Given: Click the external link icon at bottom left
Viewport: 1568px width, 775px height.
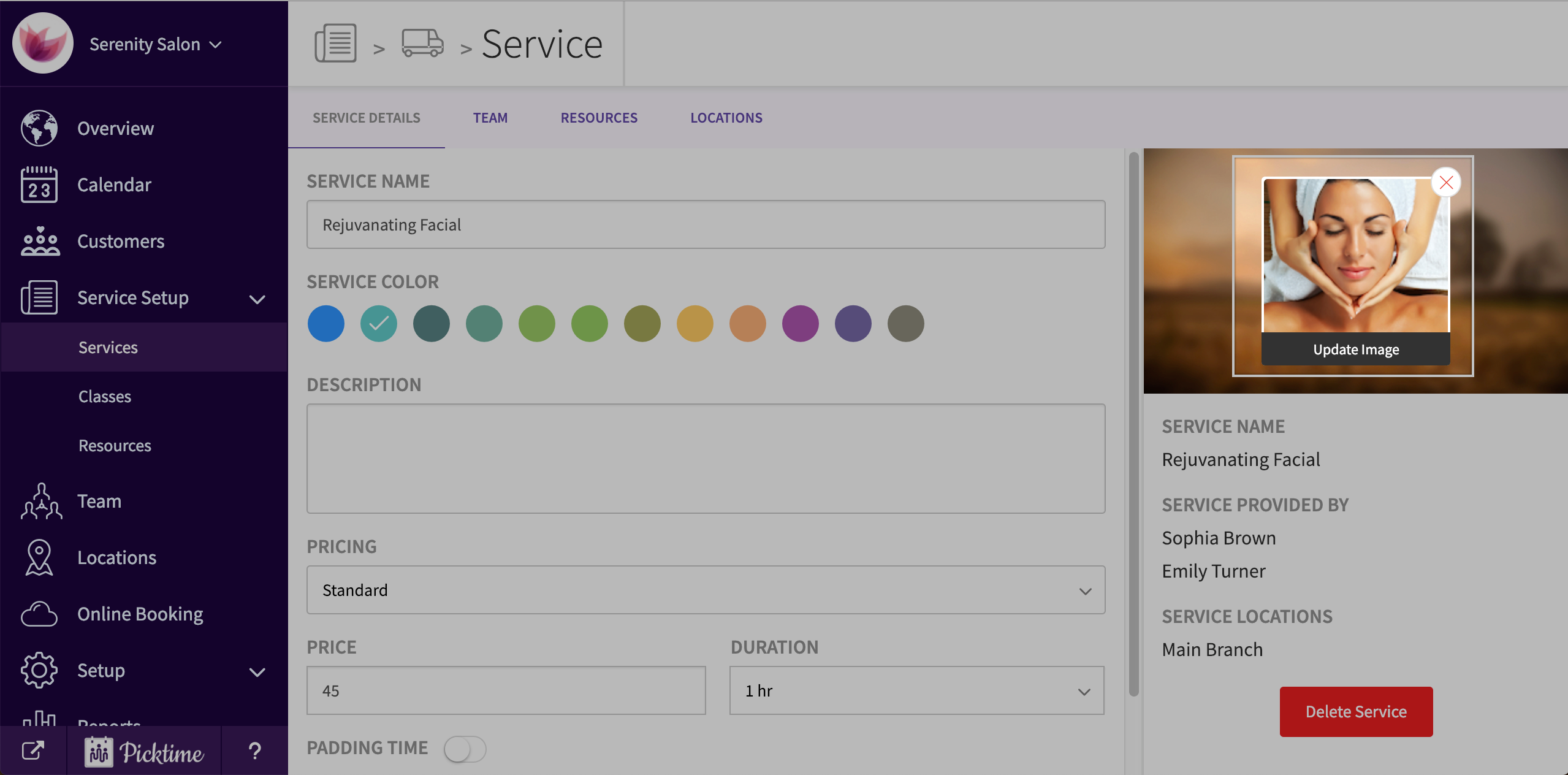Looking at the screenshot, I should point(33,750).
